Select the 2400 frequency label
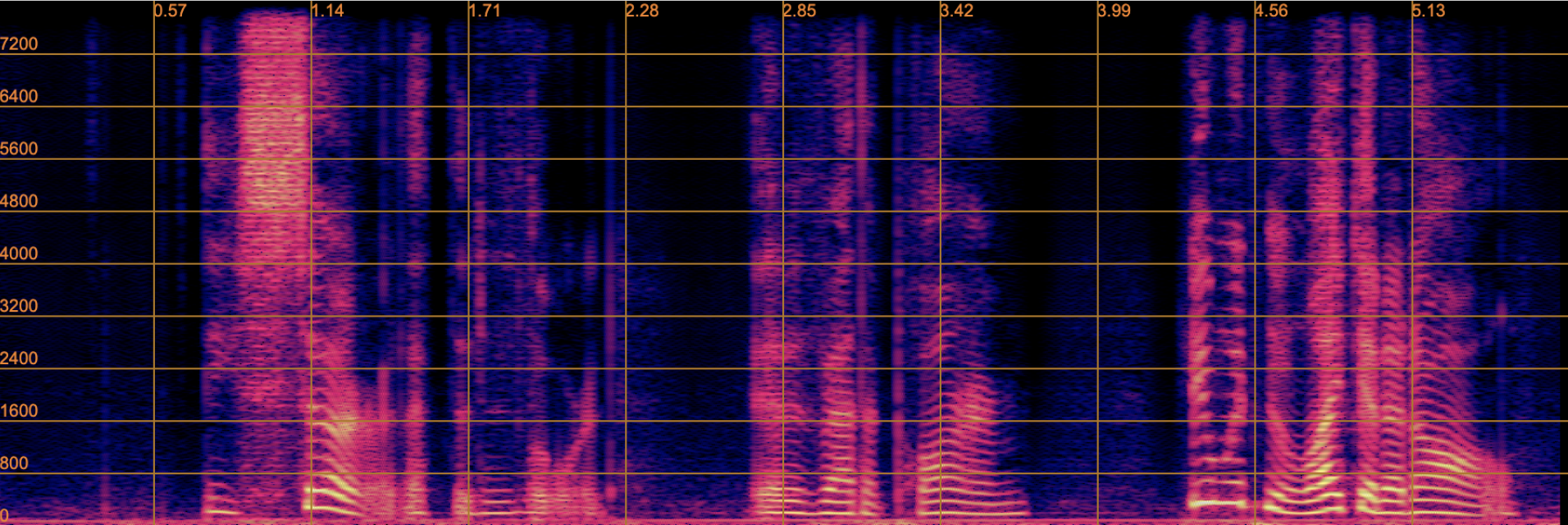 coord(19,359)
